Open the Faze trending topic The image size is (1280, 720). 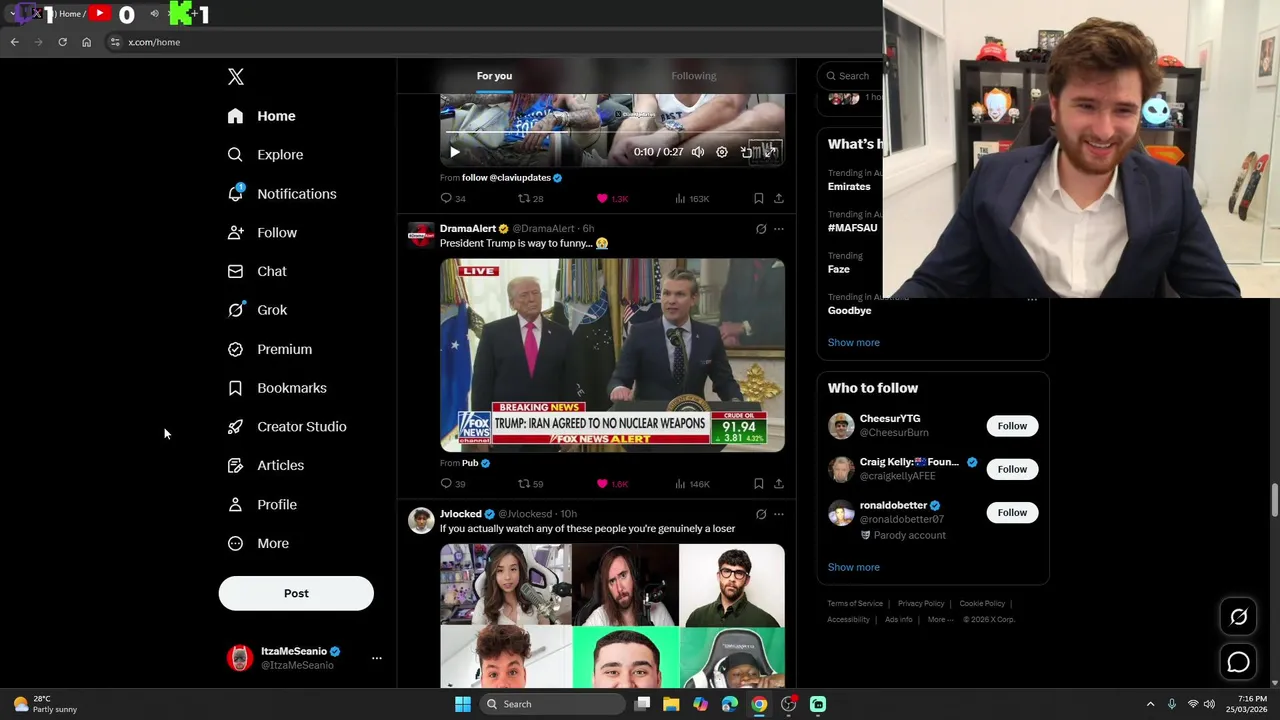(x=839, y=269)
